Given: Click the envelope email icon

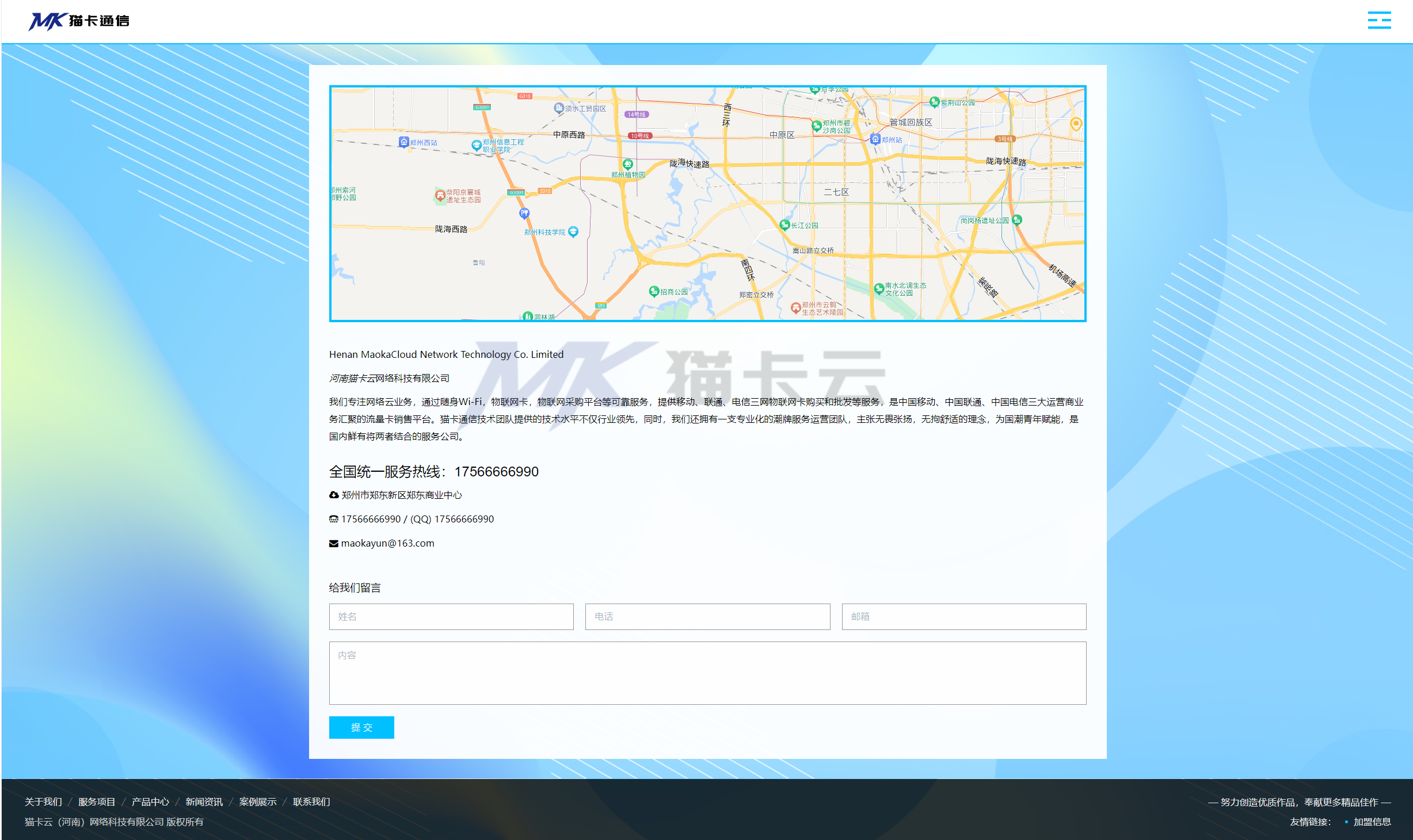Looking at the screenshot, I should coord(334,543).
